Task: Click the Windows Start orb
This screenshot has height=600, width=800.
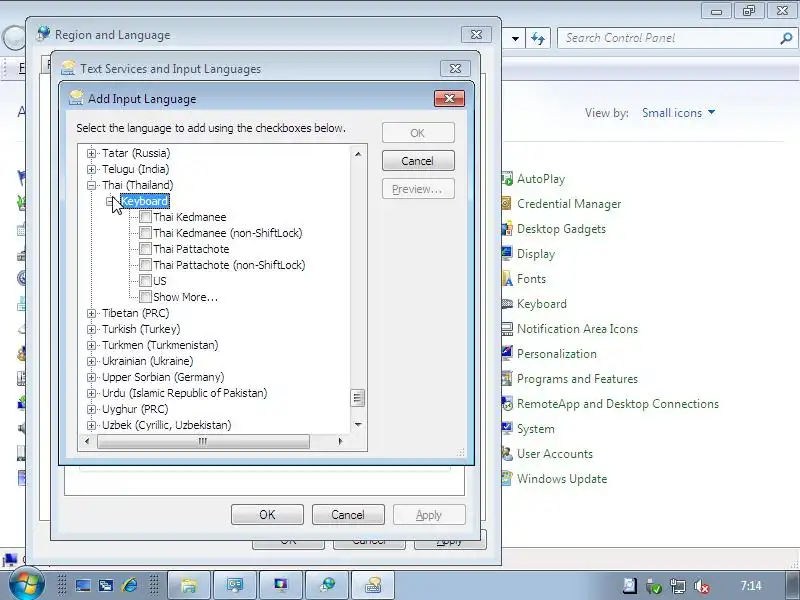Action: click(x=25, y=584)
